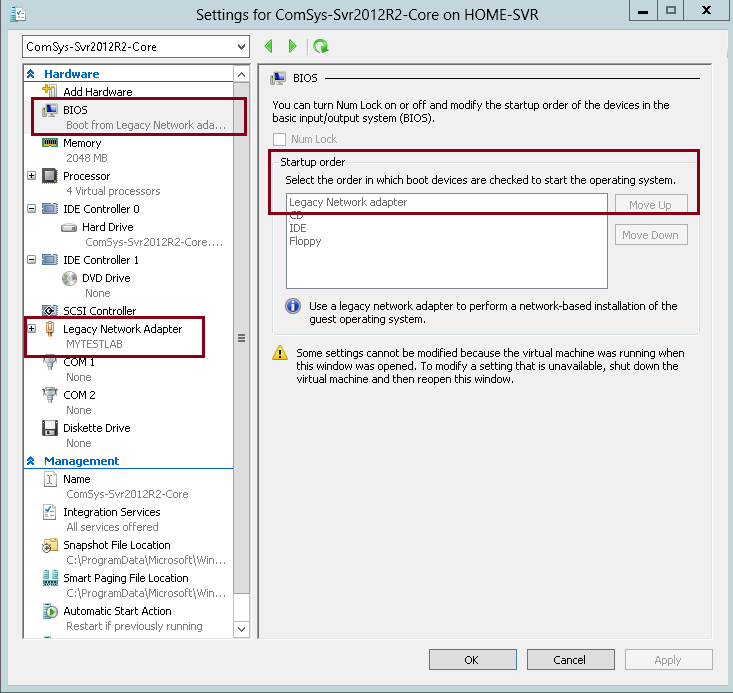Expand the Legacy Network Adapter node
This screenshot has height=693, width=733.
(31, 329)
